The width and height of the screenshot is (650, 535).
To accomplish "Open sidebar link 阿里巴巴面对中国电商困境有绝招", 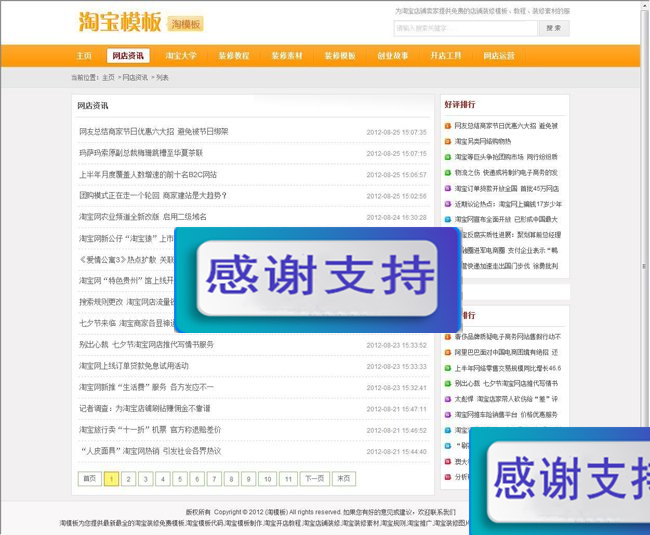I will click(x=506, y=352).
